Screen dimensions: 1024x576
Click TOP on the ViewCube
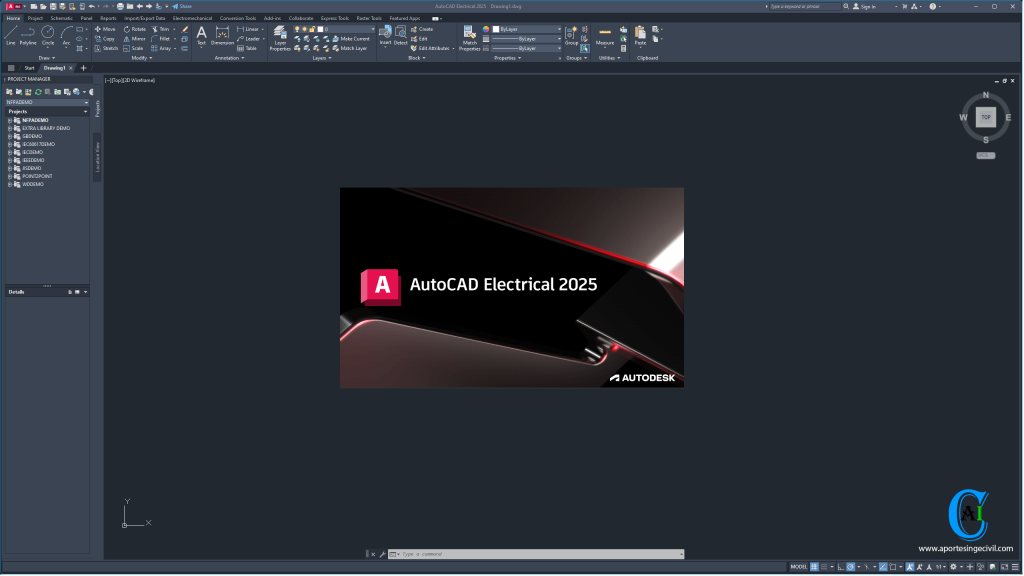pyautogui.click(x=986, y=117)
